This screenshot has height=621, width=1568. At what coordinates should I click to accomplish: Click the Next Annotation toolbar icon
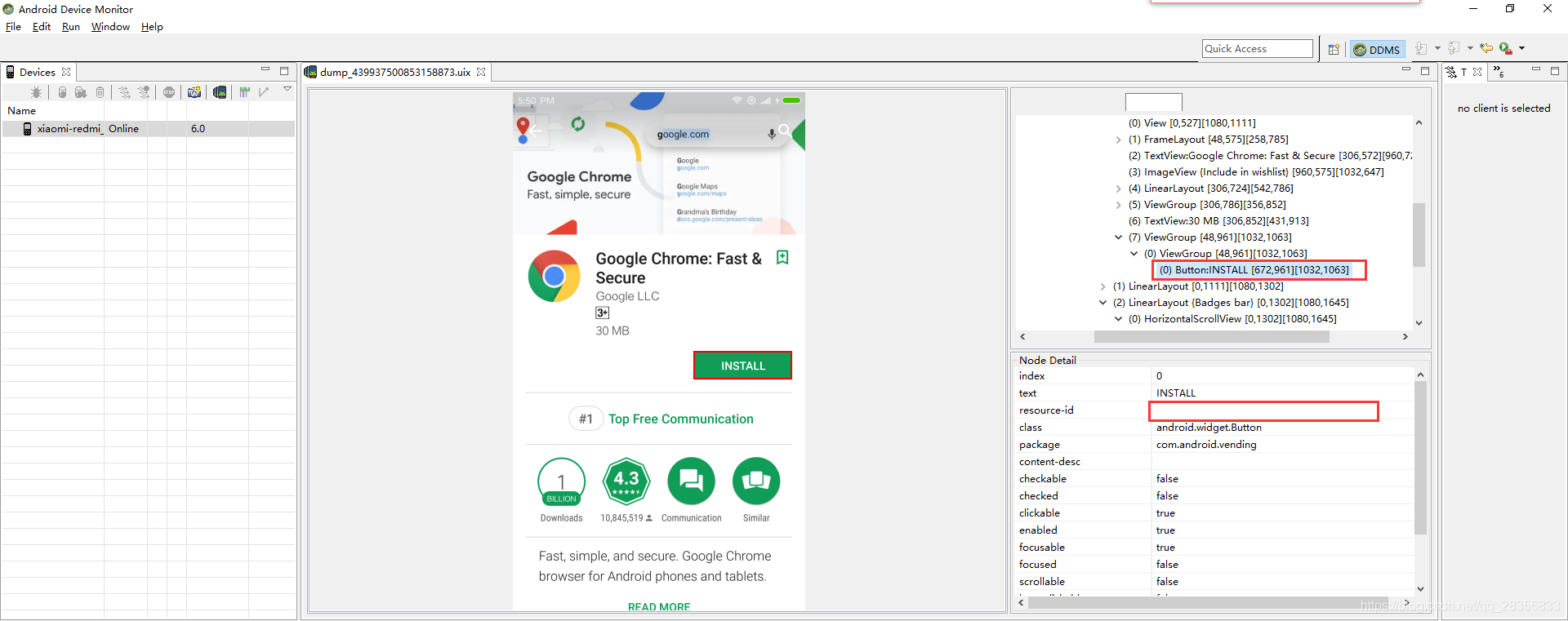click(1421, 48)
